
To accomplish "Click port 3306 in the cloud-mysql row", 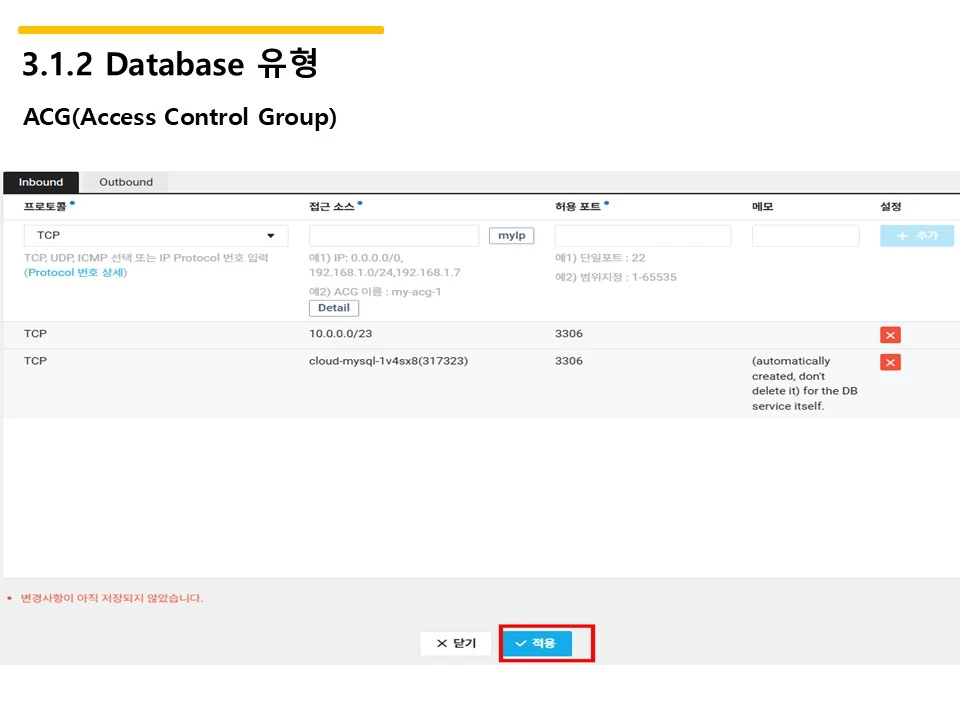I will (569, 361).
